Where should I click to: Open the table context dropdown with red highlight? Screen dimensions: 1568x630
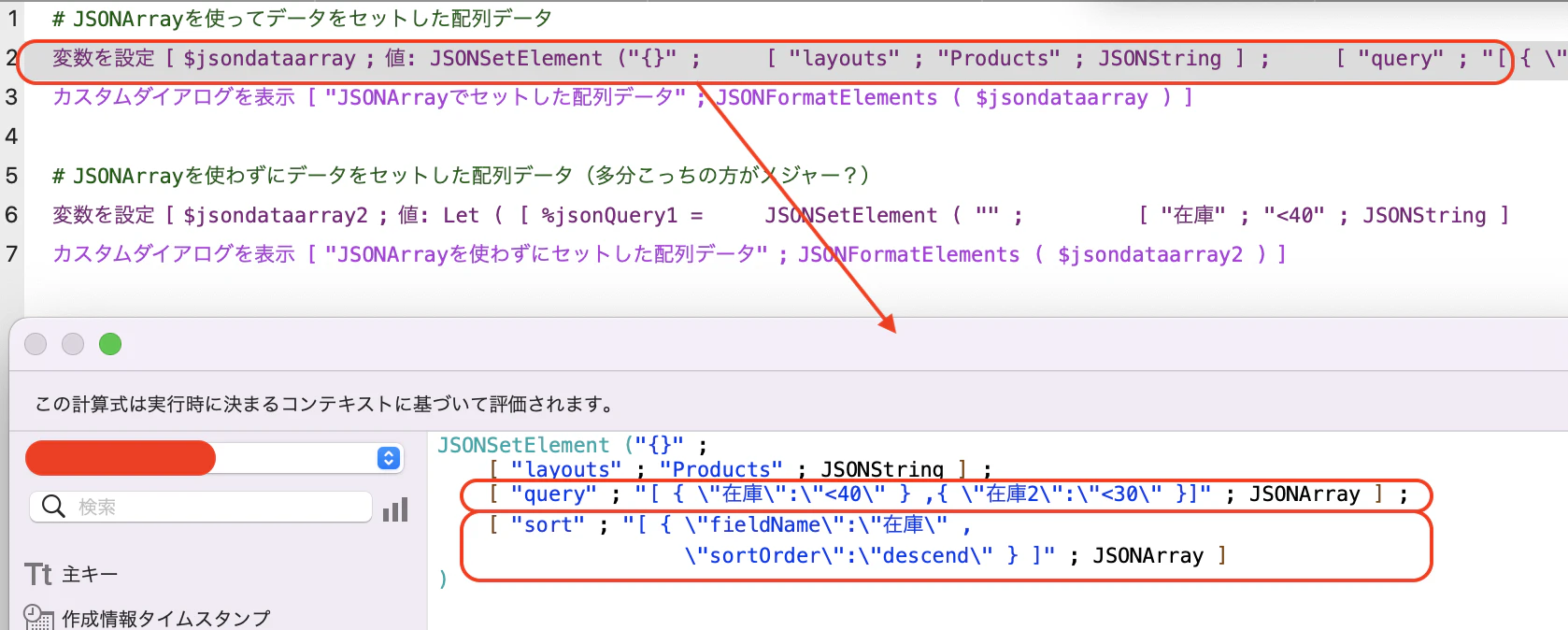click(x=214, y=458)
